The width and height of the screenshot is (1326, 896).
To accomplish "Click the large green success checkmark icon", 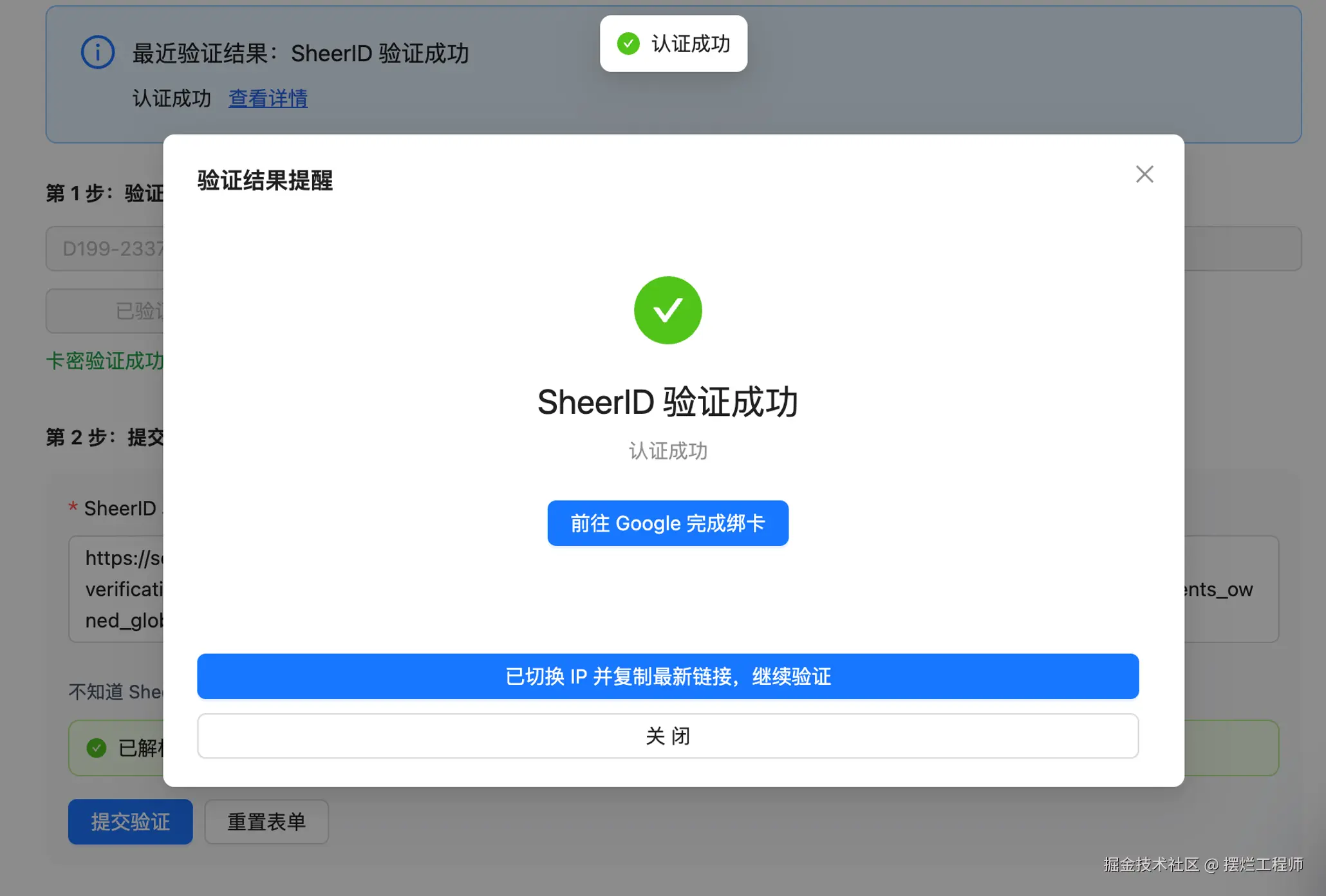I will coord(668,310).
